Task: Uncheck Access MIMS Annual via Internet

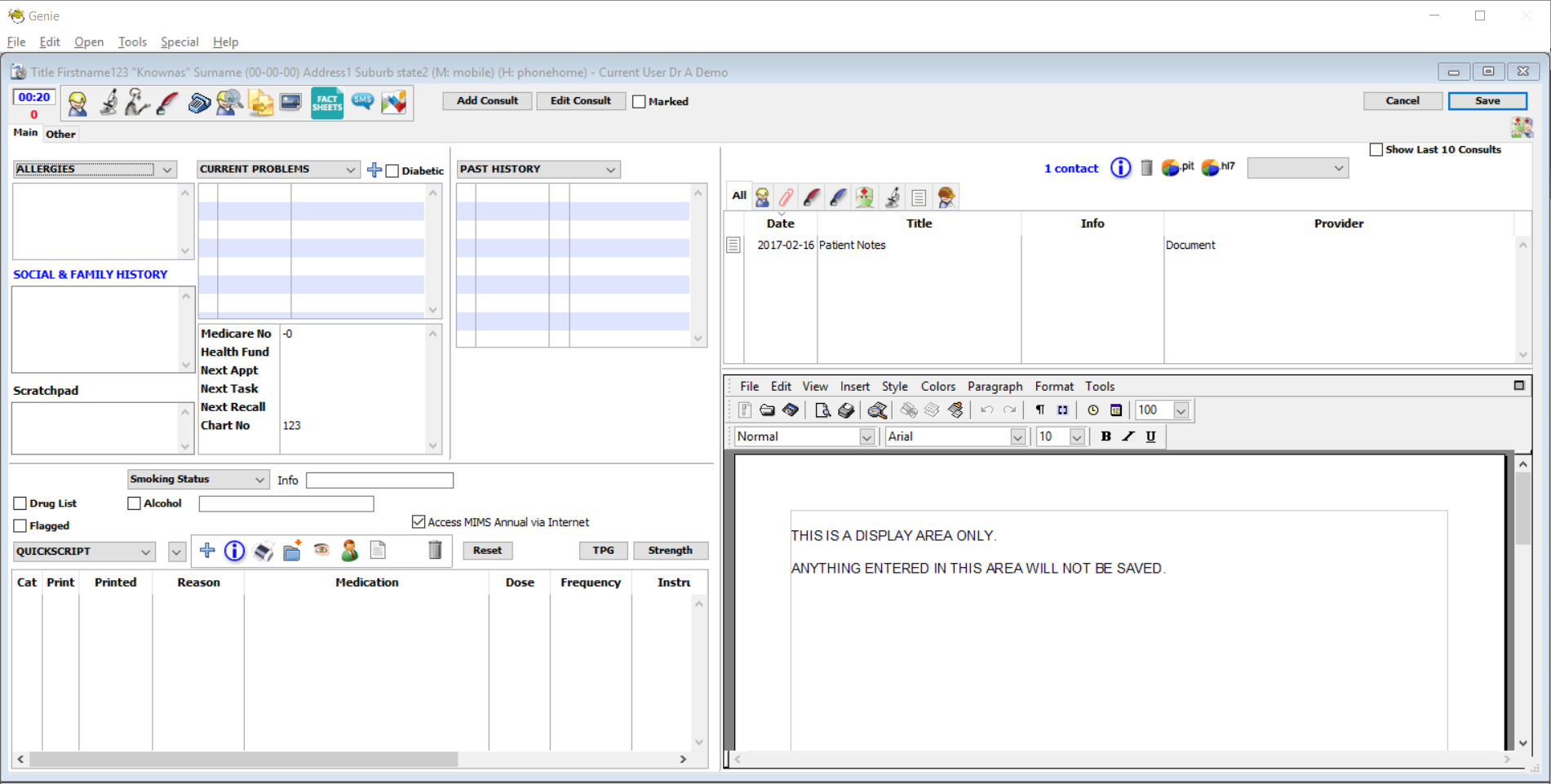Action: pyautogui.click(x=419, y=522)
